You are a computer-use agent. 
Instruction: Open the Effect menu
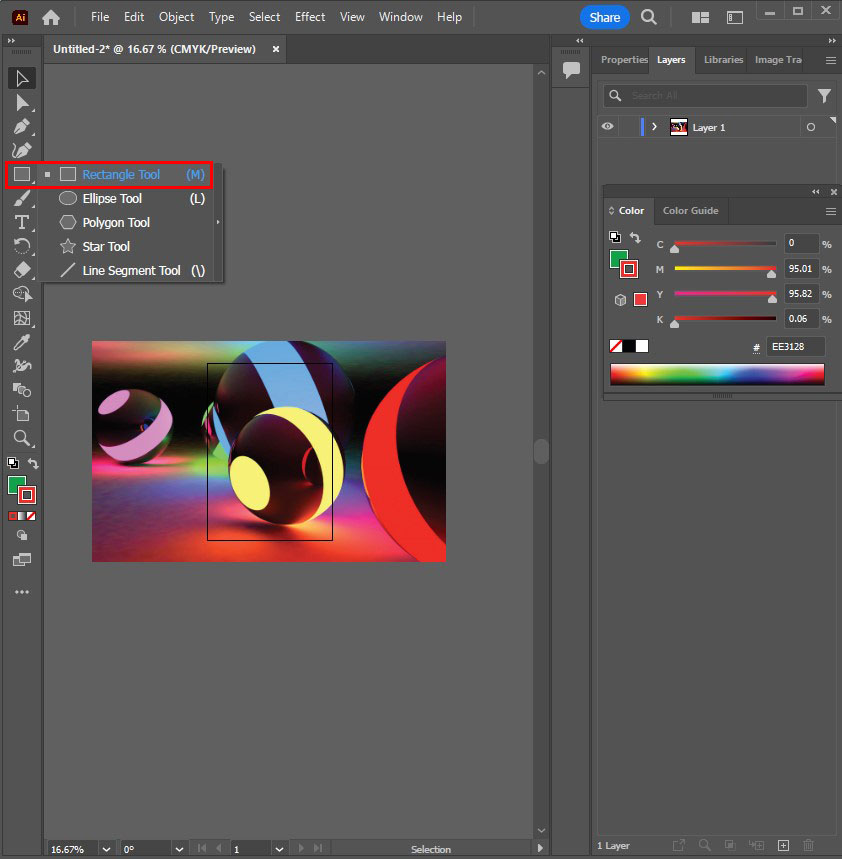tap(310, 17)
